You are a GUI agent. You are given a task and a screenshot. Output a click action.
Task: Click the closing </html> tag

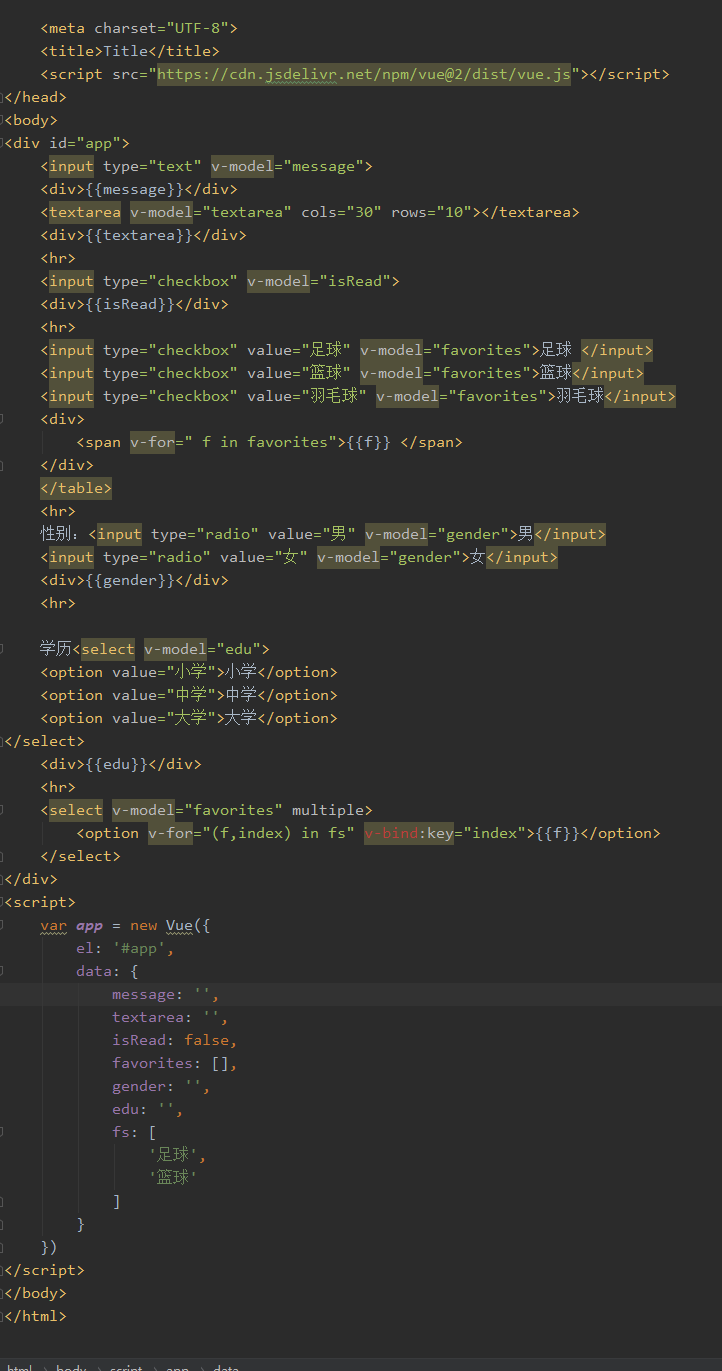pyautogui.click(x=35, y=1316)
